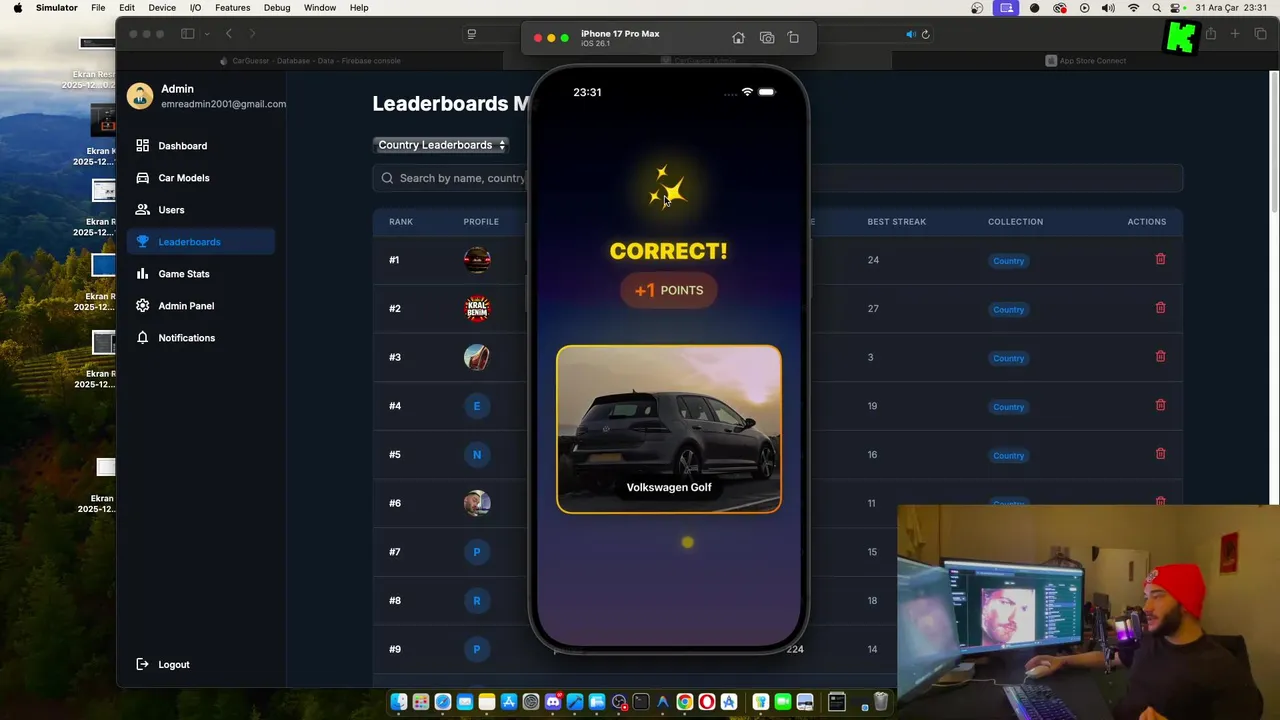
Task: Click the Volkswagen Golf car image
Action: tap(669, 429)
